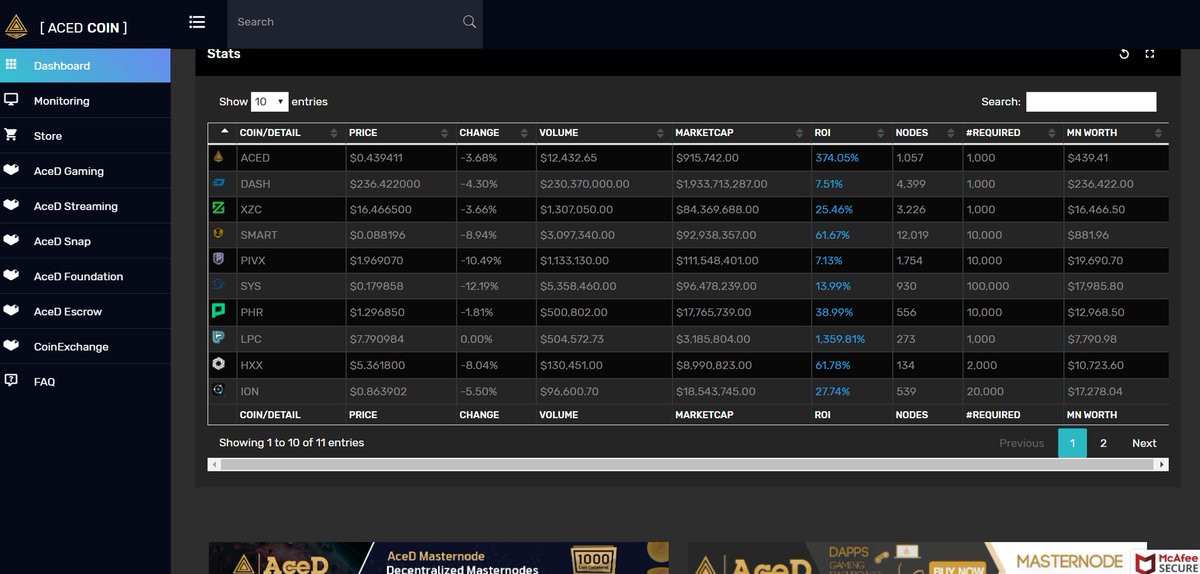Open AceD Gaming menu item
This screenshot has height=574, width=1200.
(x=85, y=170)
